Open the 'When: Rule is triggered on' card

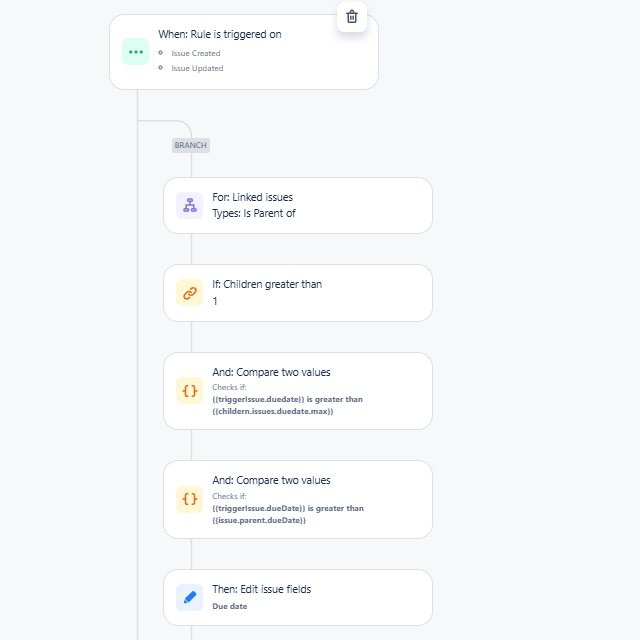(244, 52)
